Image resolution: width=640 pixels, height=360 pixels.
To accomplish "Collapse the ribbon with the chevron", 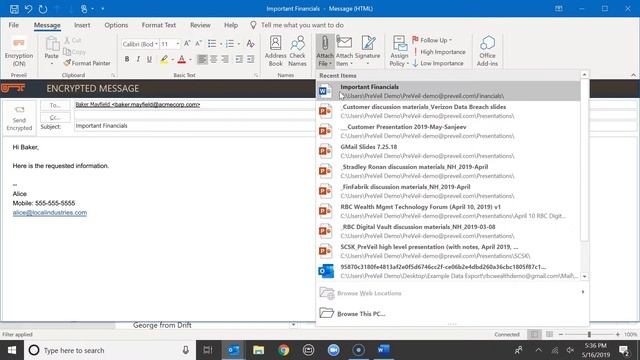I will pos(633,75).
